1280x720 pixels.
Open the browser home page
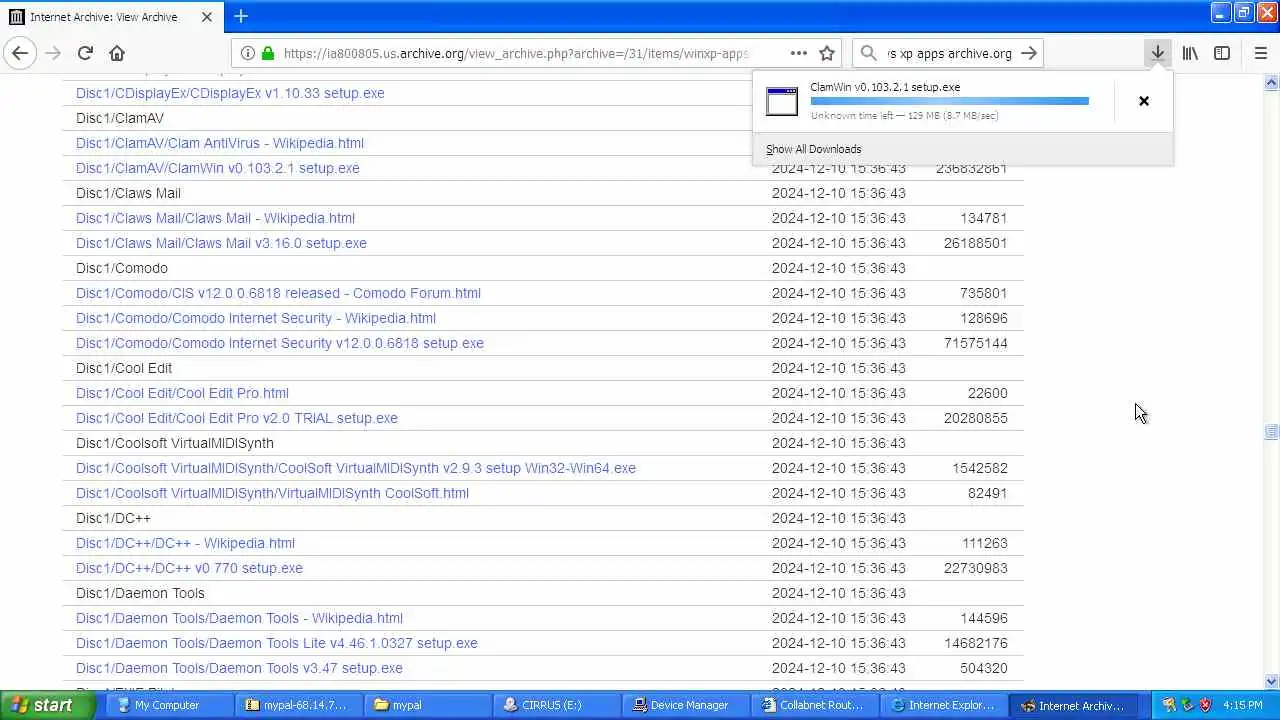tap(117, 53)
